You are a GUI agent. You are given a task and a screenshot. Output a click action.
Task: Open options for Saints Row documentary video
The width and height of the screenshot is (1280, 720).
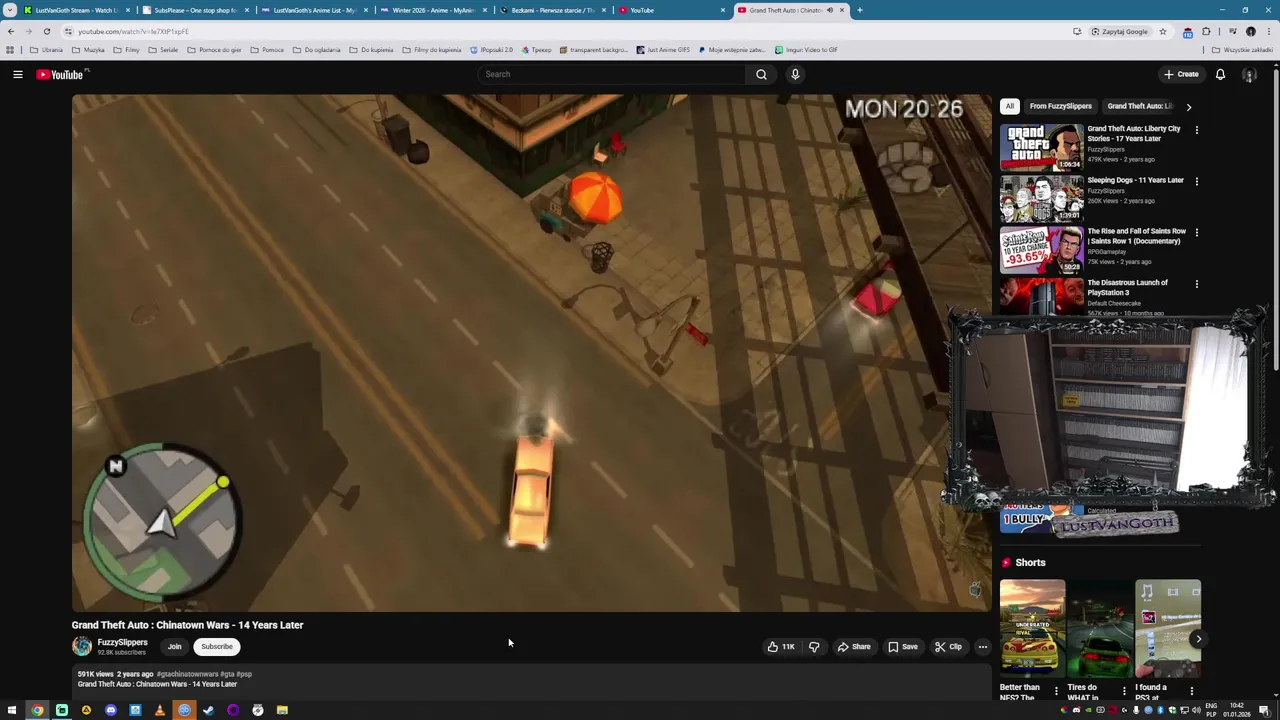click(x=1196, y=232)
